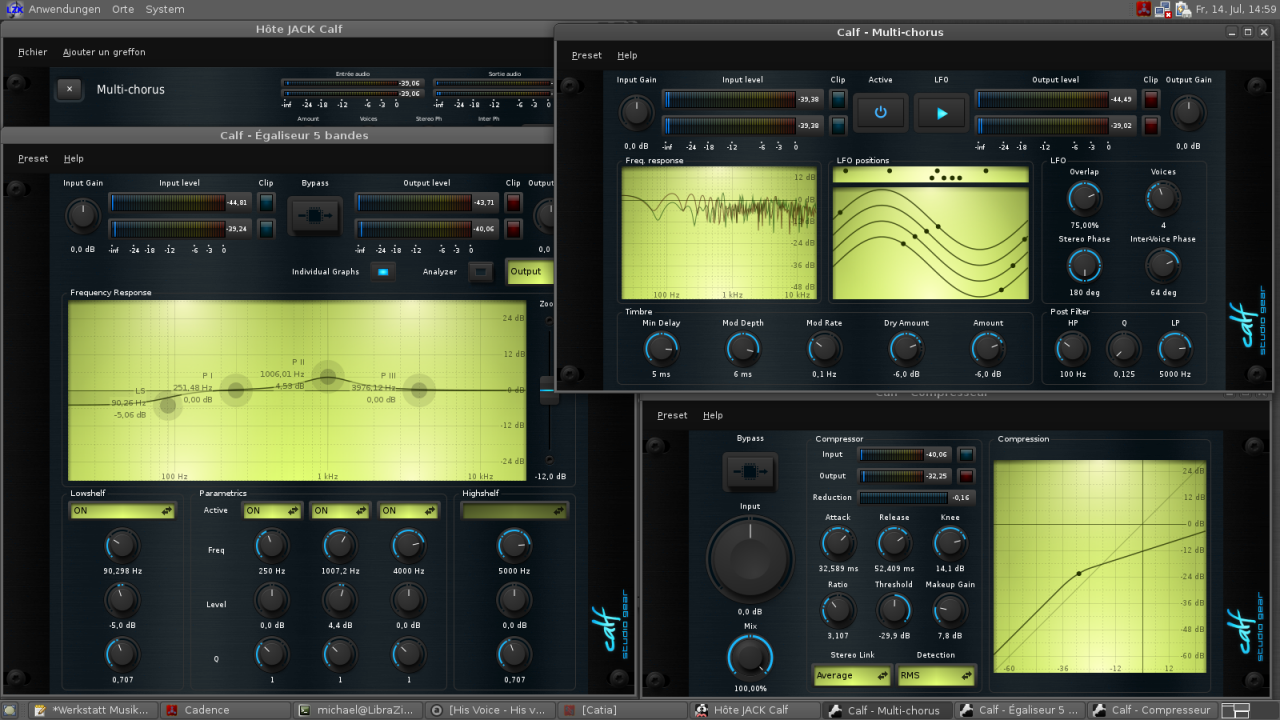Open the first Parametrics Active ON dropdown

[272, 511]
